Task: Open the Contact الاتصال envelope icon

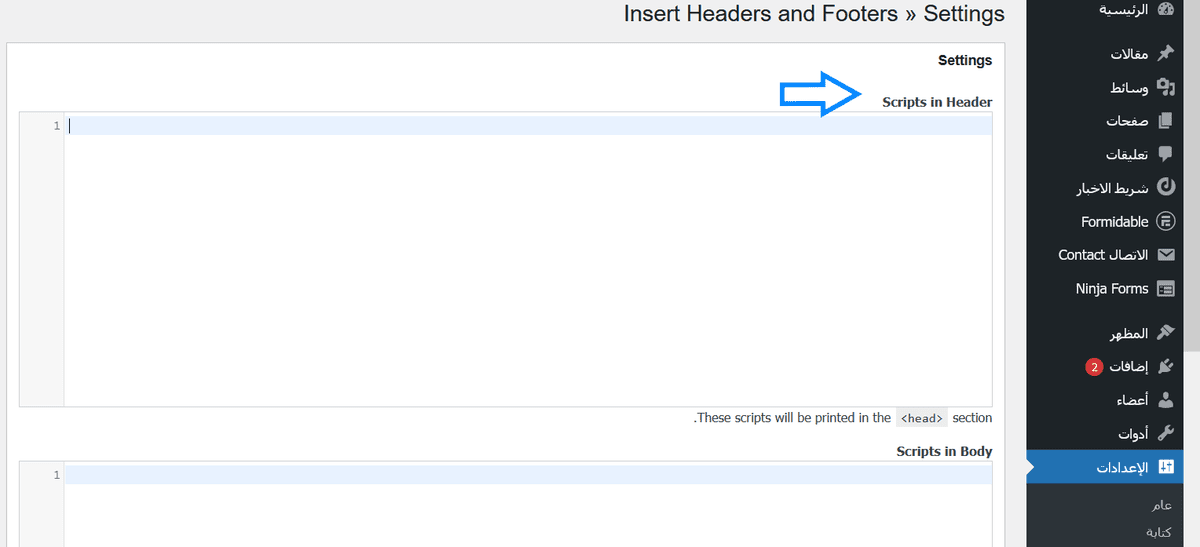Action: [1165, 255]
